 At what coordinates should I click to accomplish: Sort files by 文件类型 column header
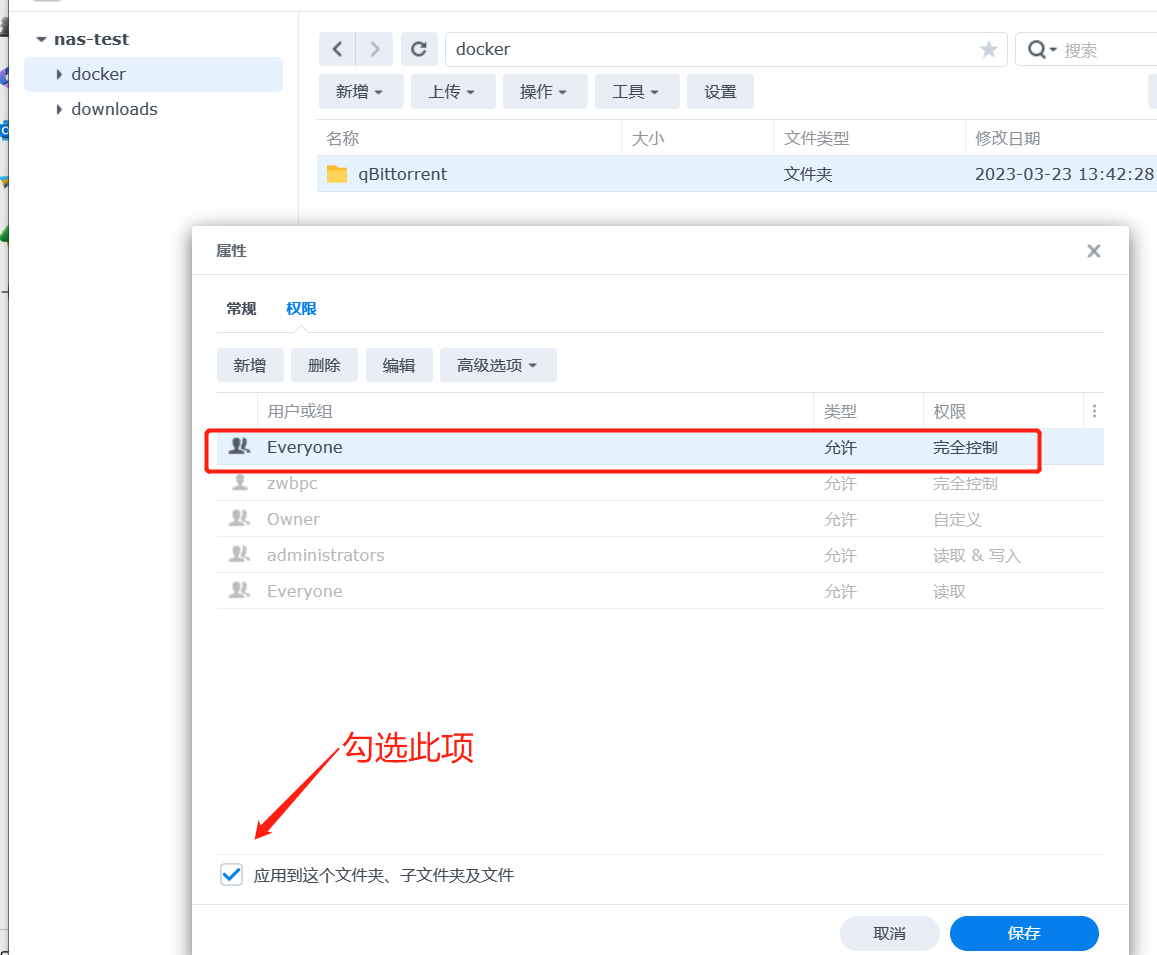tap(869, 138)
